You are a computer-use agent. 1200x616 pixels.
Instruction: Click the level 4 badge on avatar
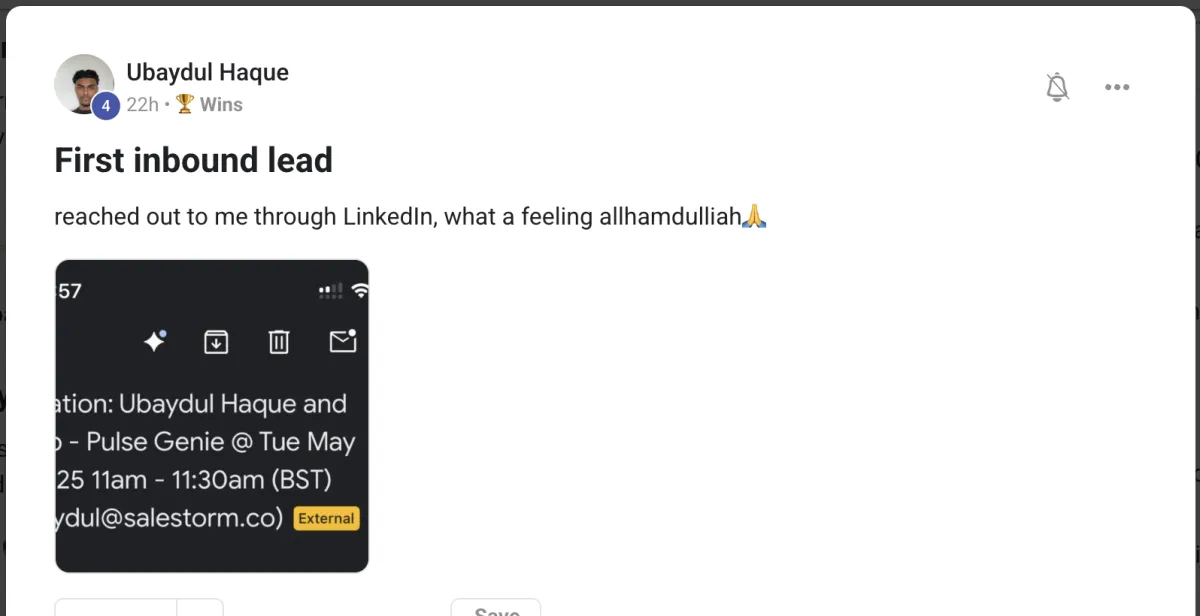(x=106, y=105)
